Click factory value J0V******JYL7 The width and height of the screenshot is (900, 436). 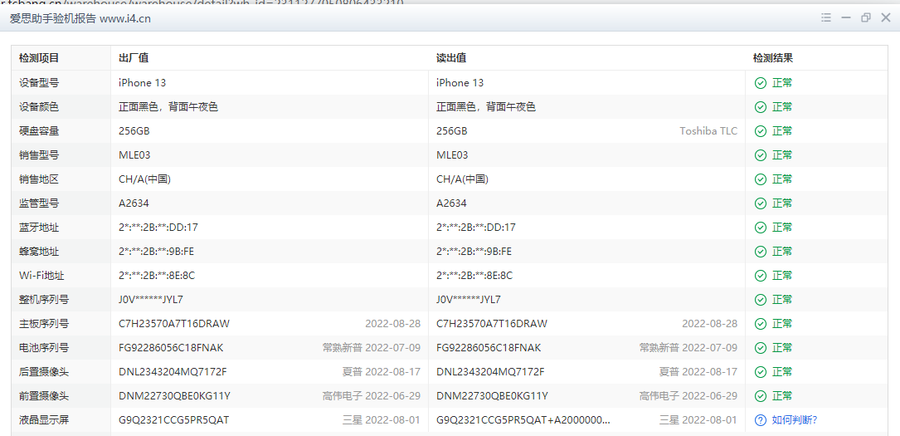pyautogui.click(x=151, y=299)
